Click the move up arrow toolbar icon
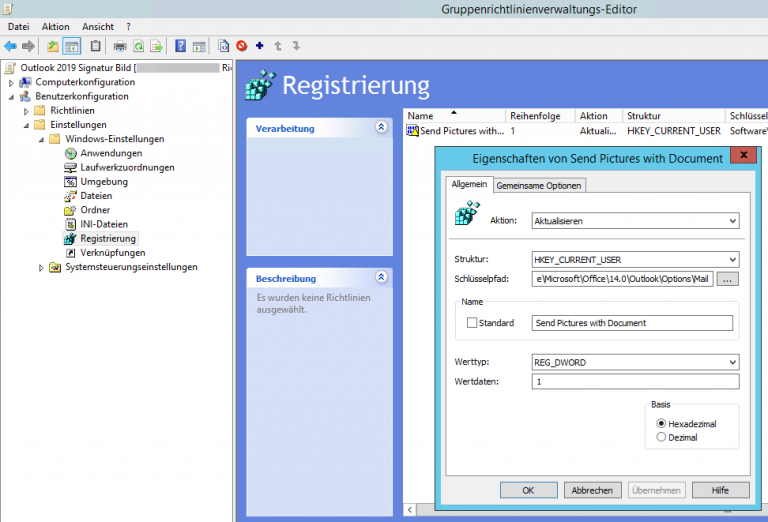 pos(278,46)
